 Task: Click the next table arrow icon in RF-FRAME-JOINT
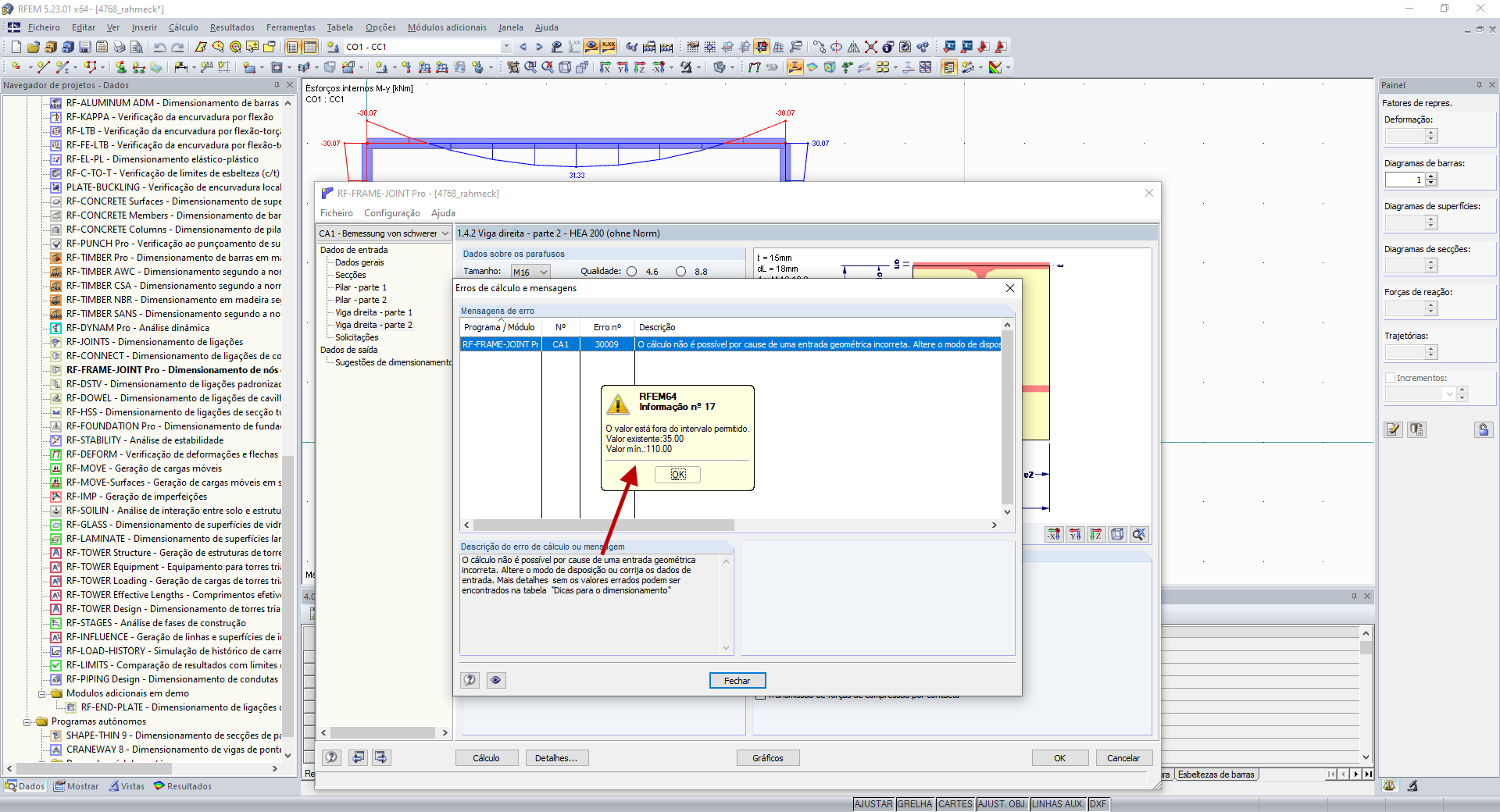coord(380,757)
